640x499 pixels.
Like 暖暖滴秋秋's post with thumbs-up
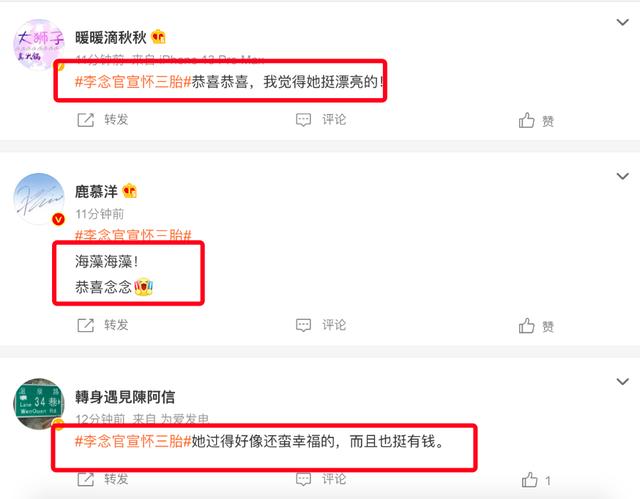527,120
